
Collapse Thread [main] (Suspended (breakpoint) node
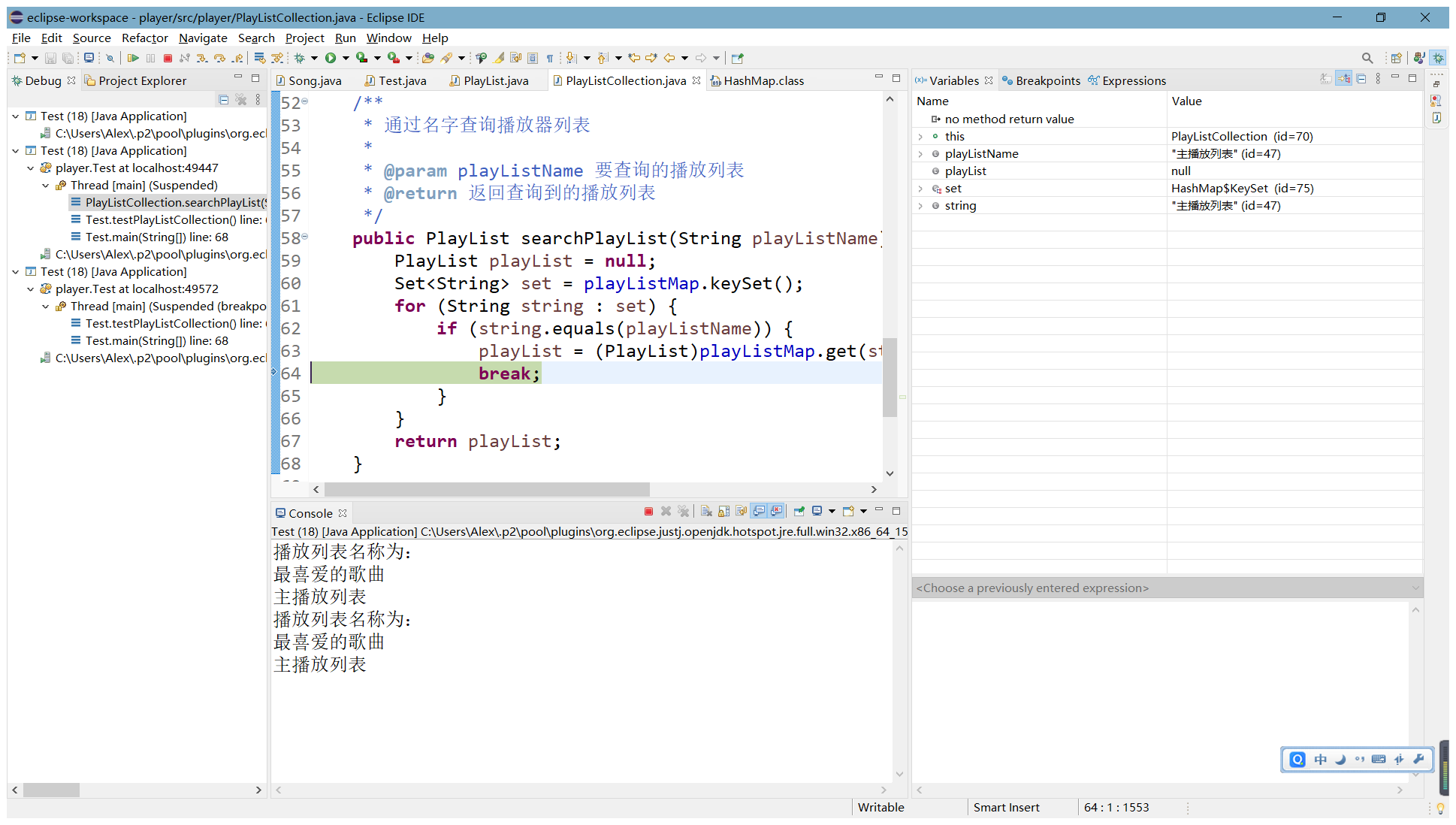pyautogui.click(x=46, y=307)
